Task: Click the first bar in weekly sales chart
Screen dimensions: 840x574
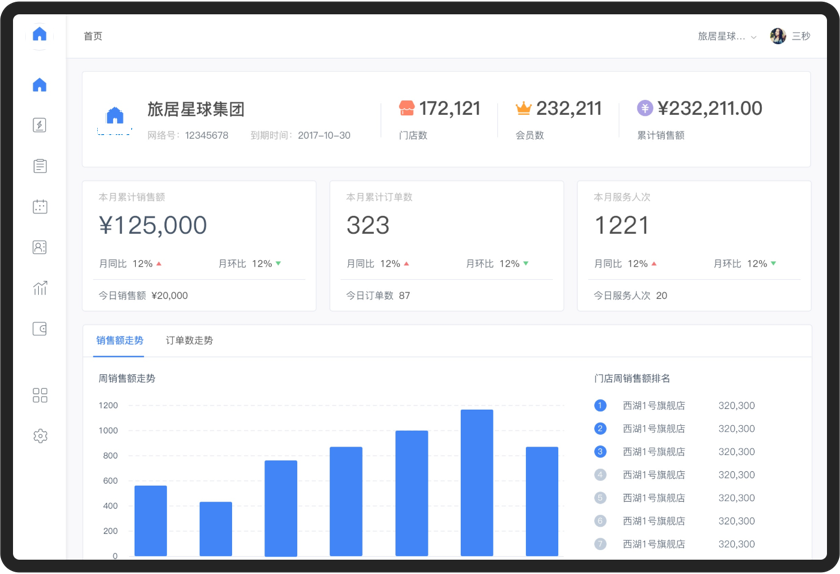Action: click(x=151, y=521)
